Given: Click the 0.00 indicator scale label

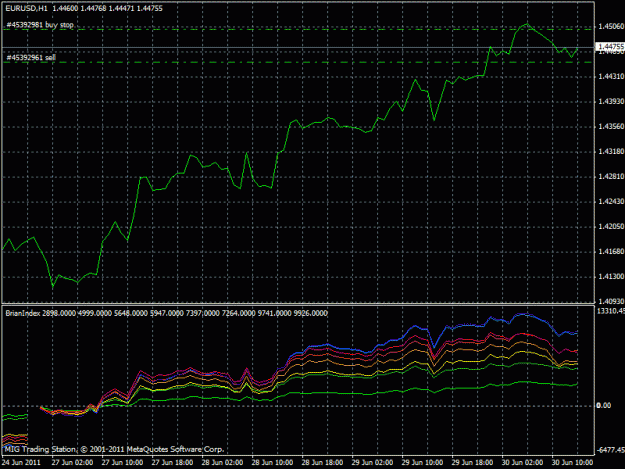Looking at the screenshot, I should pyautogui.click(x=603, y=405).
